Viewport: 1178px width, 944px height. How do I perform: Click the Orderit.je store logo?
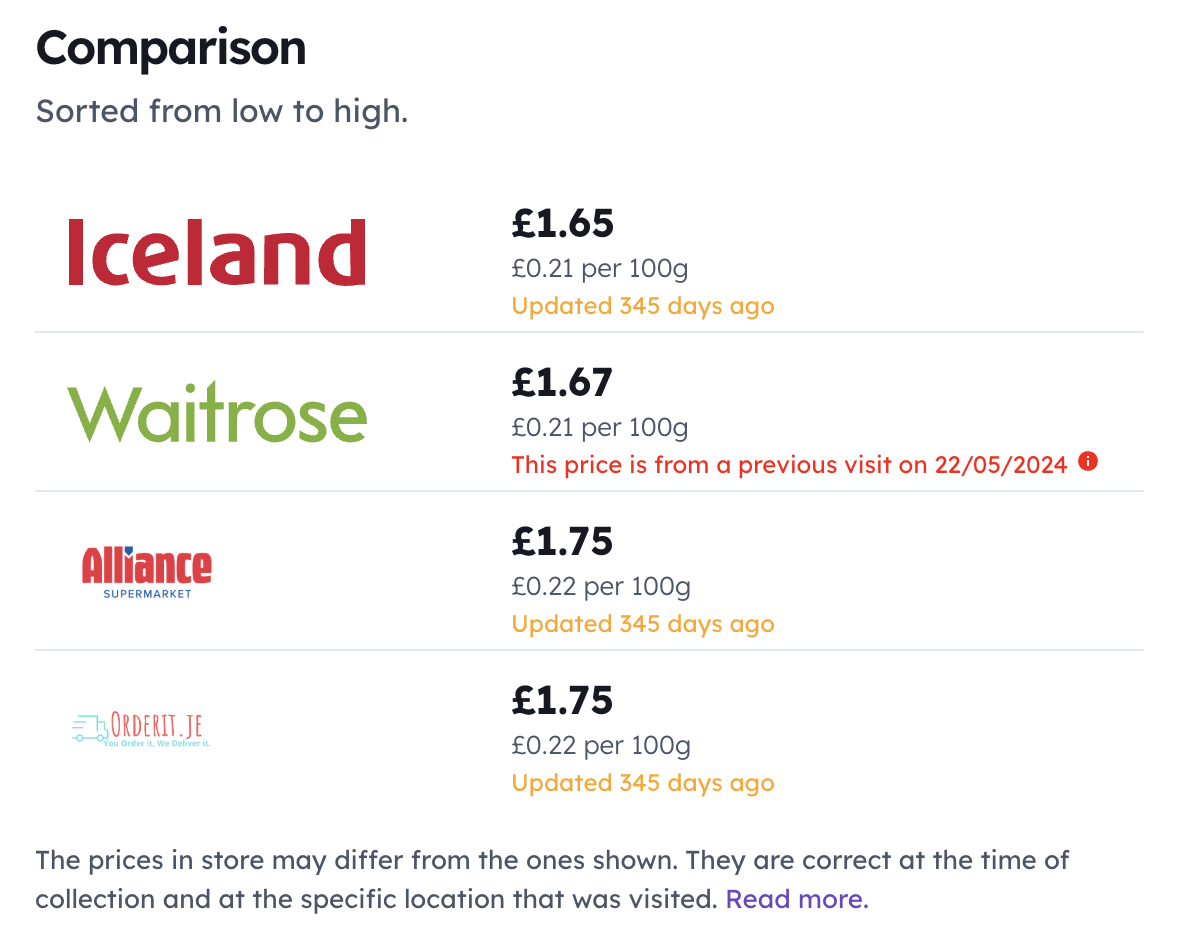(141, 729)
